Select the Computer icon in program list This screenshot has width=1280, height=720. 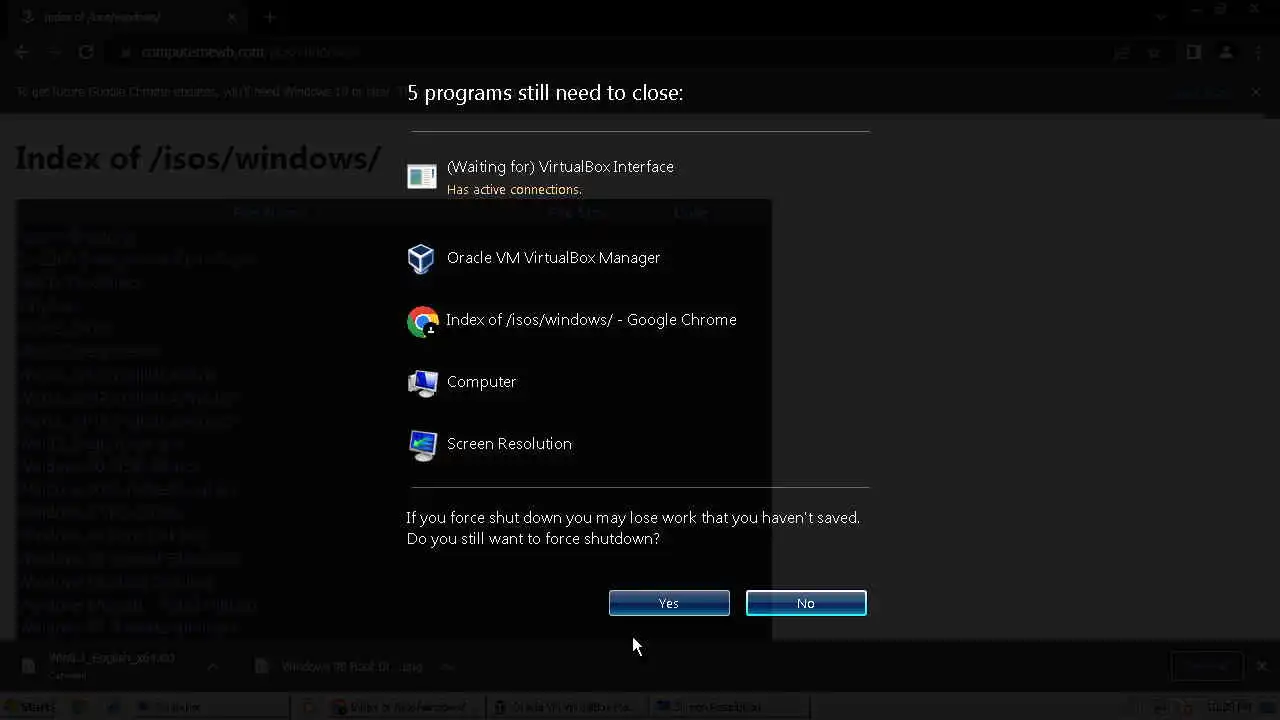[422, 383]
